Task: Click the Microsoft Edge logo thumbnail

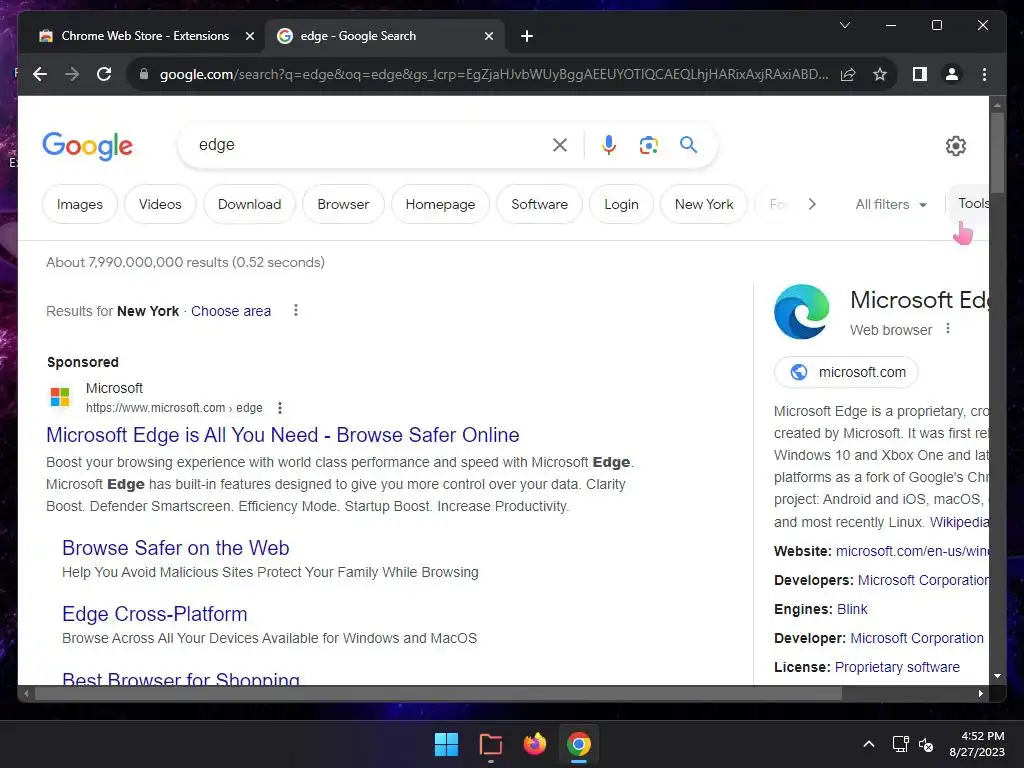Action: (x=801, y=312)
